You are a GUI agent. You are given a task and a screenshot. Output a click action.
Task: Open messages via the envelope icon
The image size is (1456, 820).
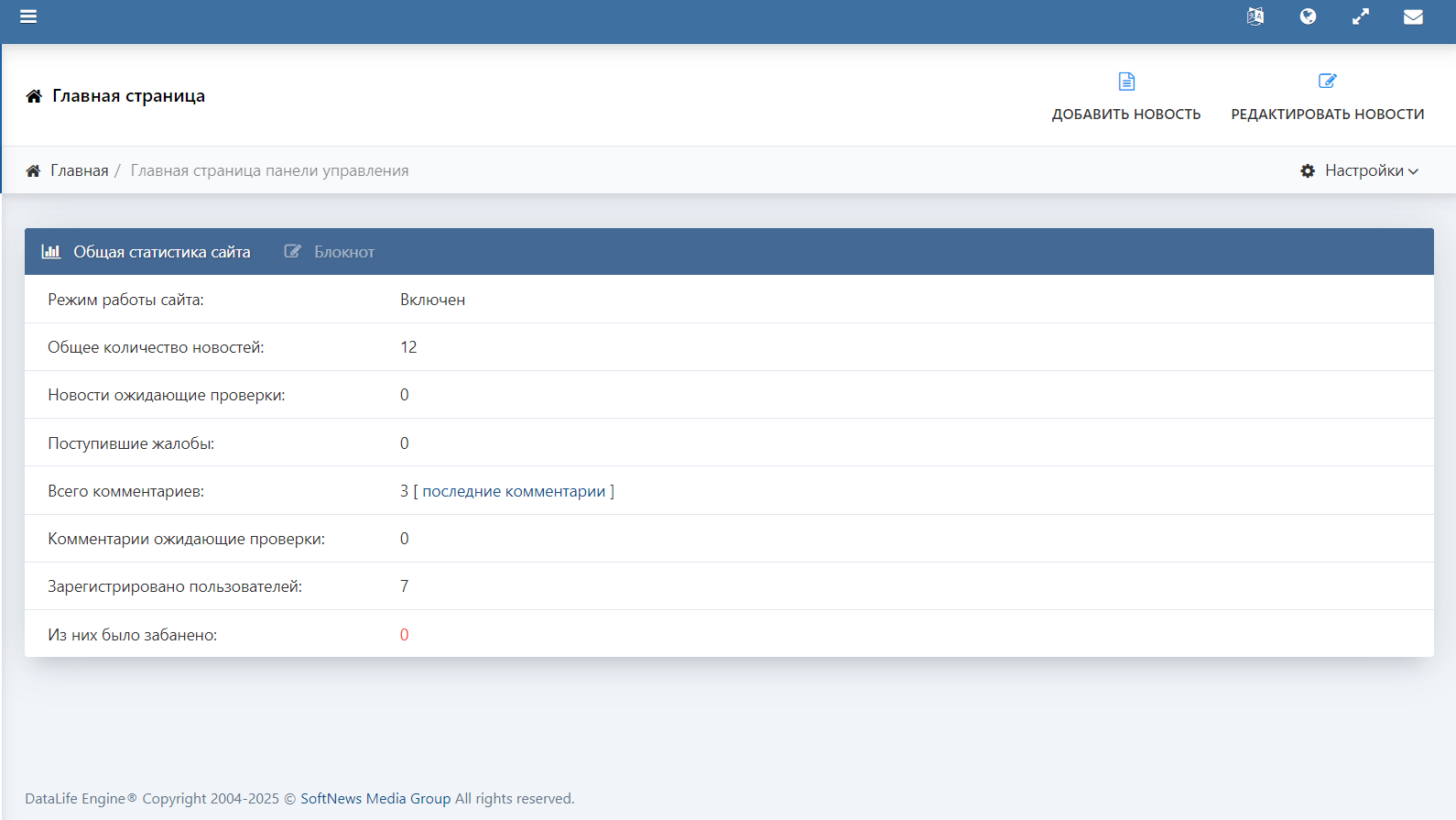pyautogui.click(x=1413, y=16)
